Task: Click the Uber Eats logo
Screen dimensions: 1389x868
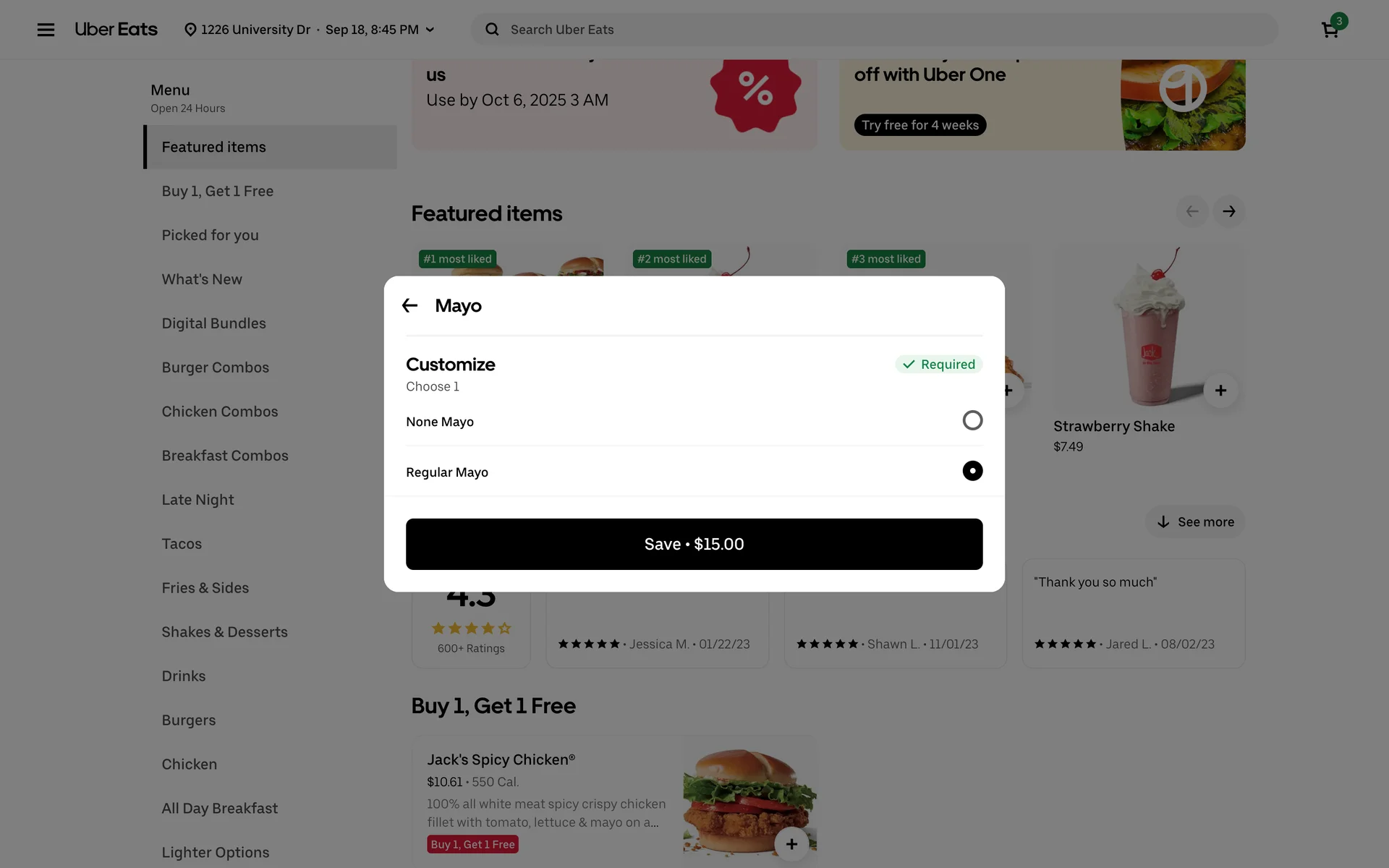Action: point(116,30)
